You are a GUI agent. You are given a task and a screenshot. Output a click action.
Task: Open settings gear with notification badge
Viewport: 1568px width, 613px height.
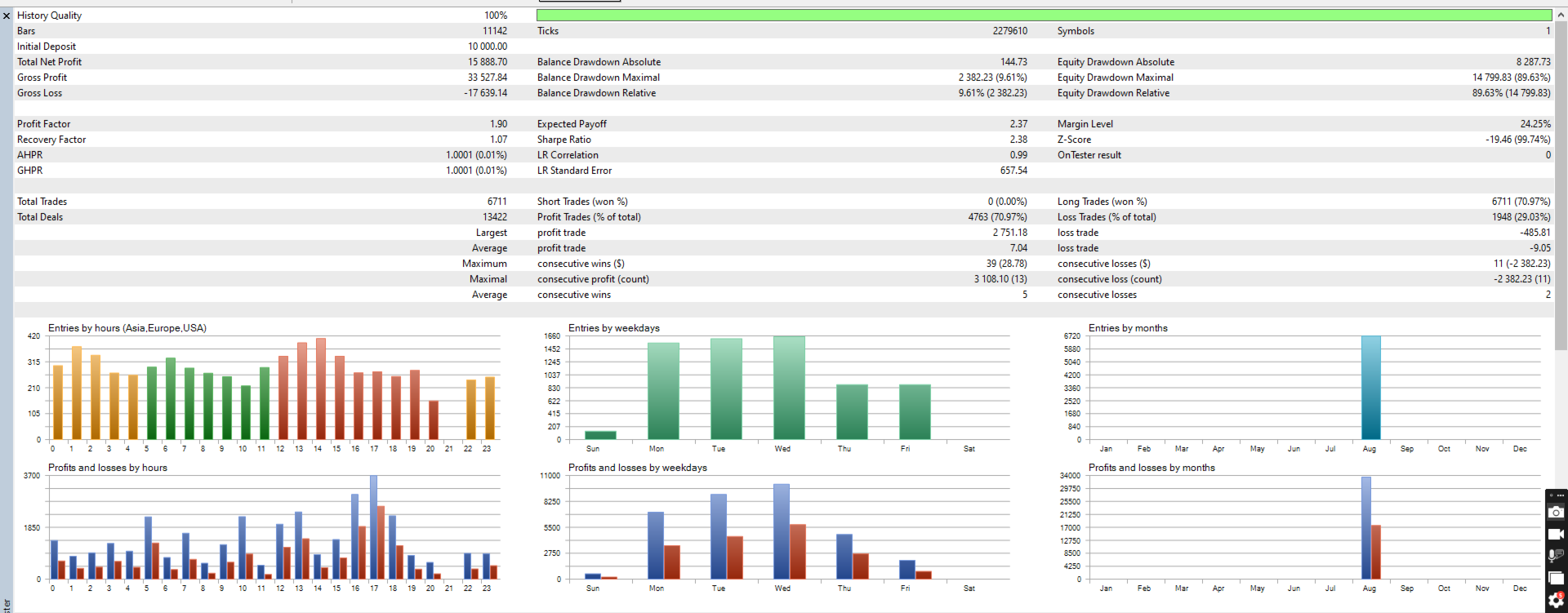[1556, 600]
